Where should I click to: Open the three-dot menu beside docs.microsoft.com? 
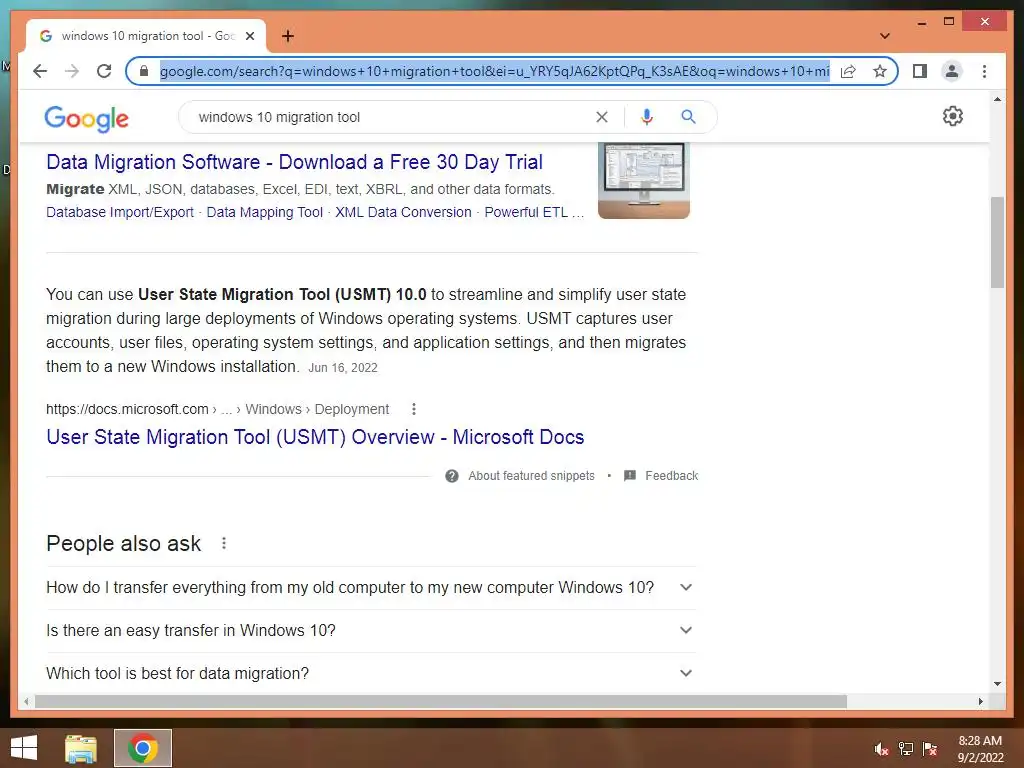413,409
